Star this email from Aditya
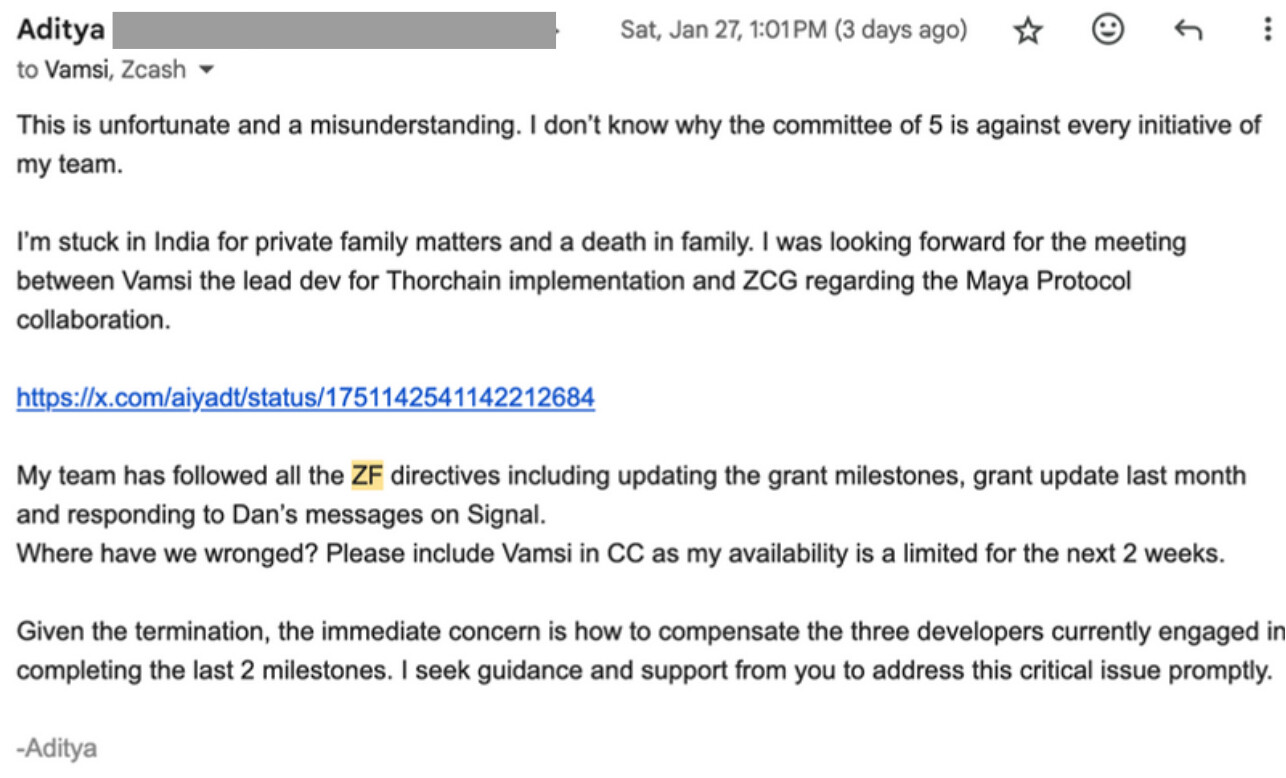This screenshot has width=1286, height=778. coord(1028,31)
